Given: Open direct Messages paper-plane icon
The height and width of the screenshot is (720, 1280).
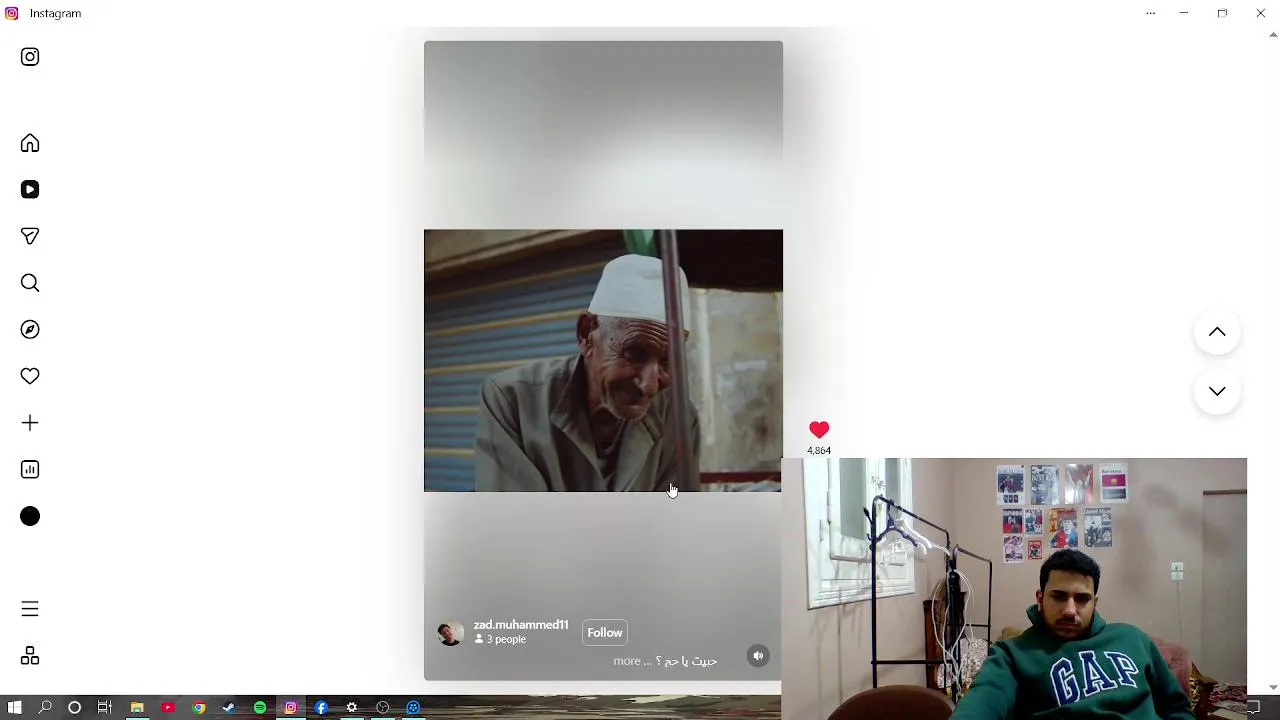Looking at the screenshot, I should pos(30,236).
